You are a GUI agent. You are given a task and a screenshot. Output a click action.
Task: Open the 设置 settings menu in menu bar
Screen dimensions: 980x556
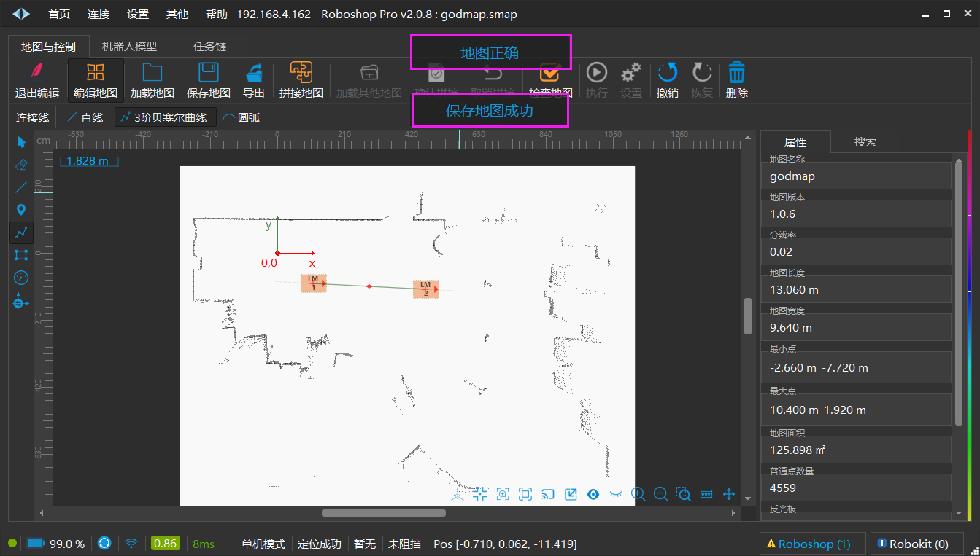[138, 14]
